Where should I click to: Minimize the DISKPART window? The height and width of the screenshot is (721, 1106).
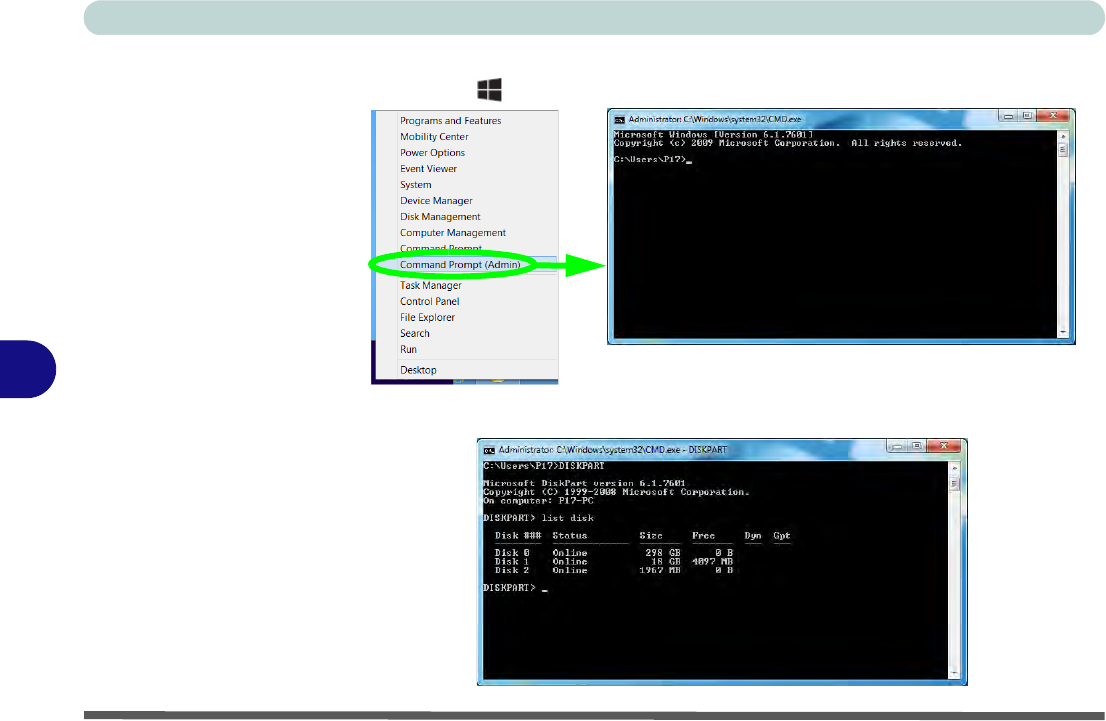pyautogui.click(x=897, y=446)
